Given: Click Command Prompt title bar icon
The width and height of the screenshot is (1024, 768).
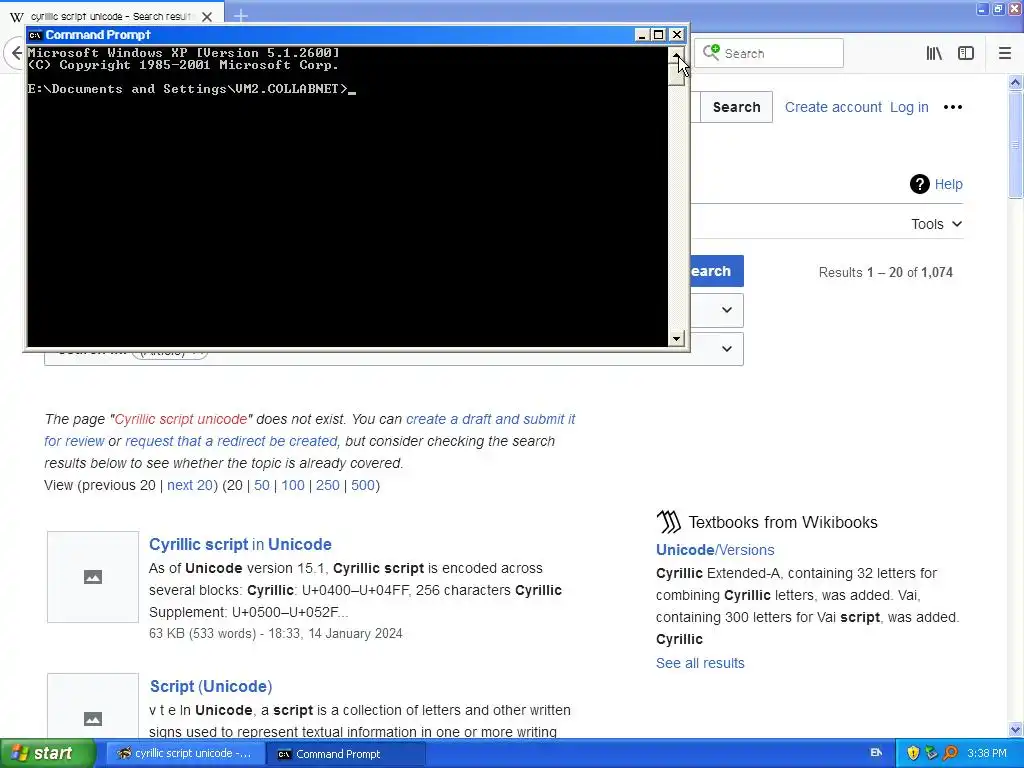Looking at the screenshot, I should tap(35, 35).
